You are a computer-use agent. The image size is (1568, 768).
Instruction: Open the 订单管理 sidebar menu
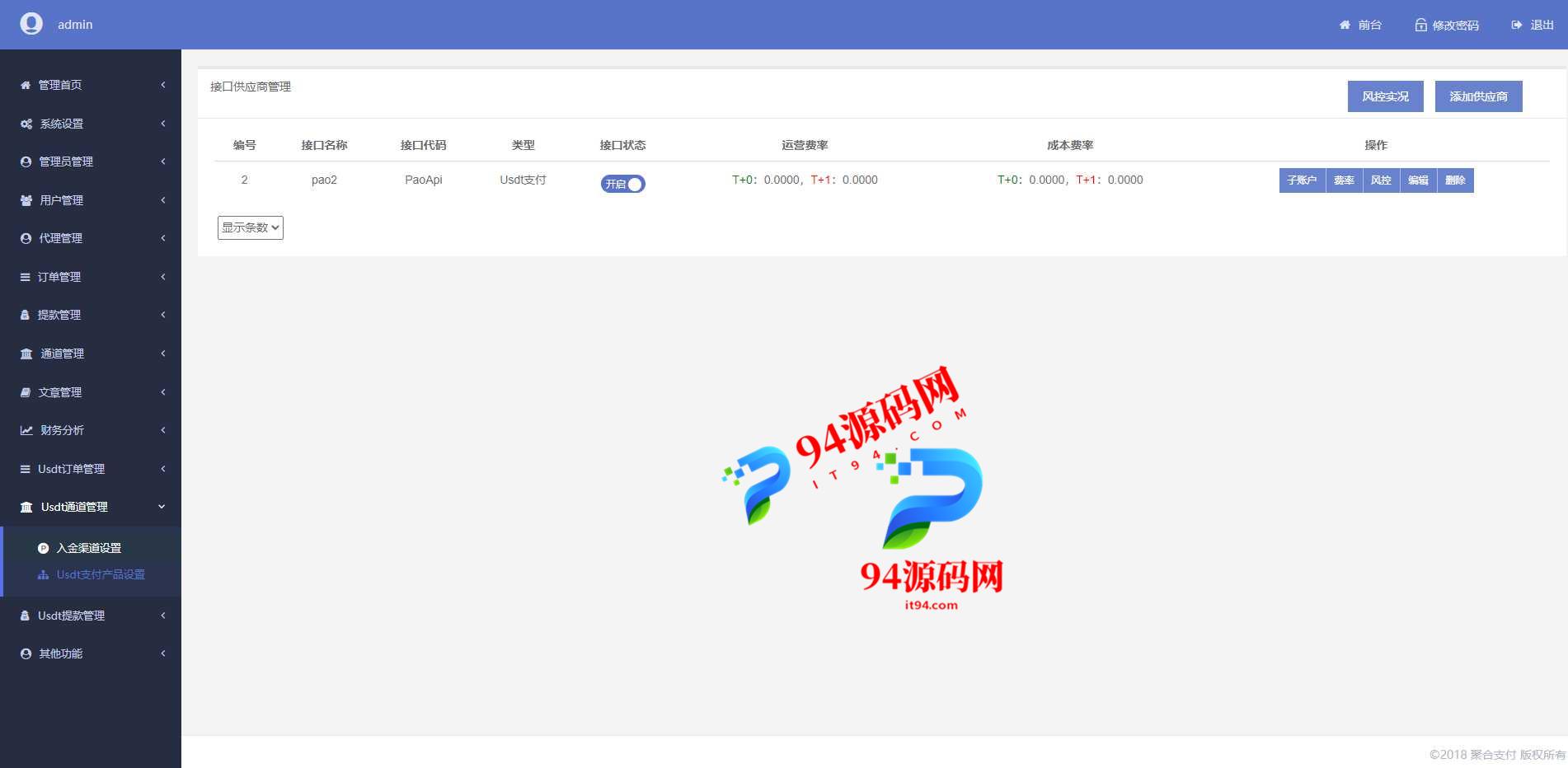91,277
